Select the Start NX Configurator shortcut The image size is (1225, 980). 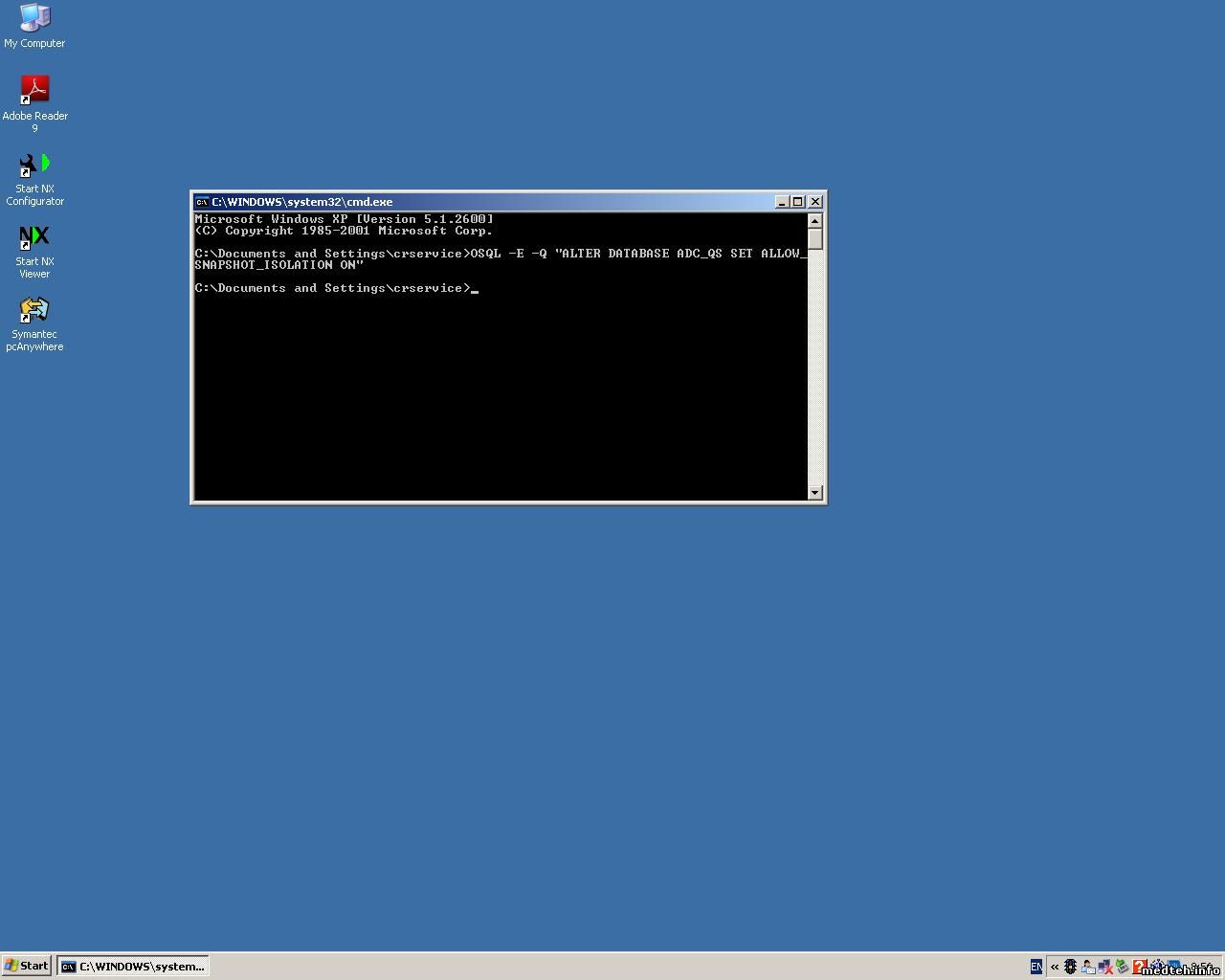34,165
